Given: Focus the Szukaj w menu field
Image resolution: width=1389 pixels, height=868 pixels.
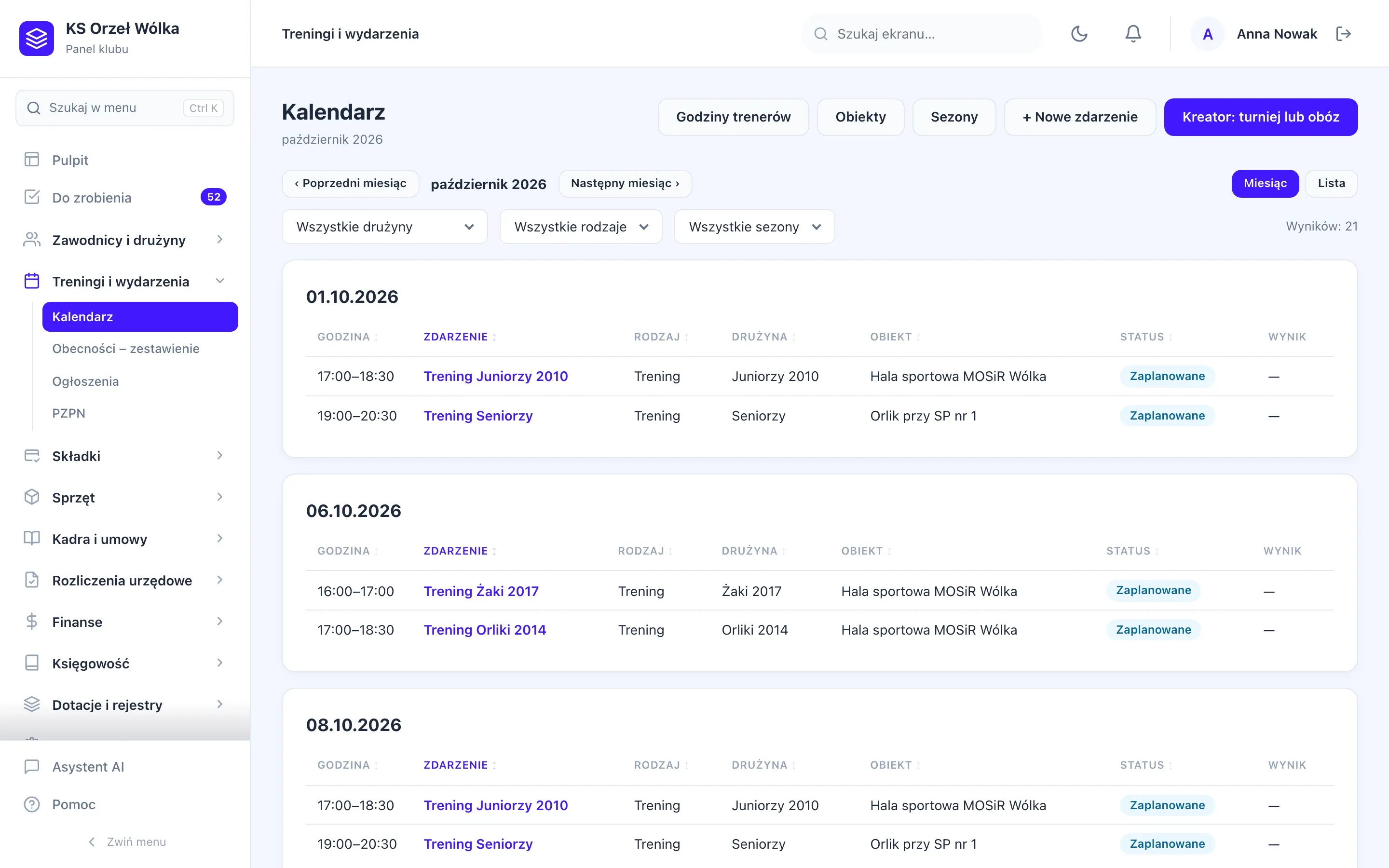Looking at the screenshot, I should (x=124, y=108).
